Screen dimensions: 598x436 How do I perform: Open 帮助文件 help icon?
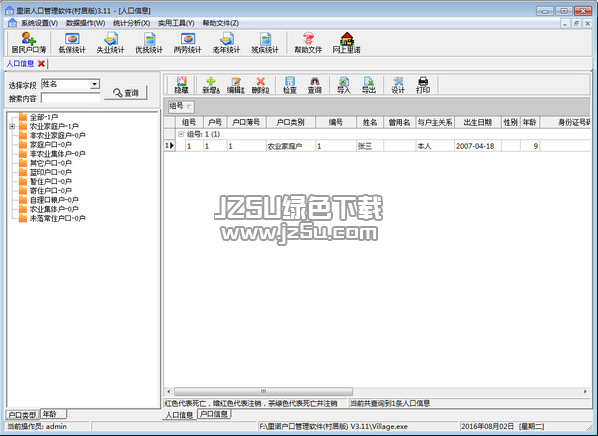(308, 43)
